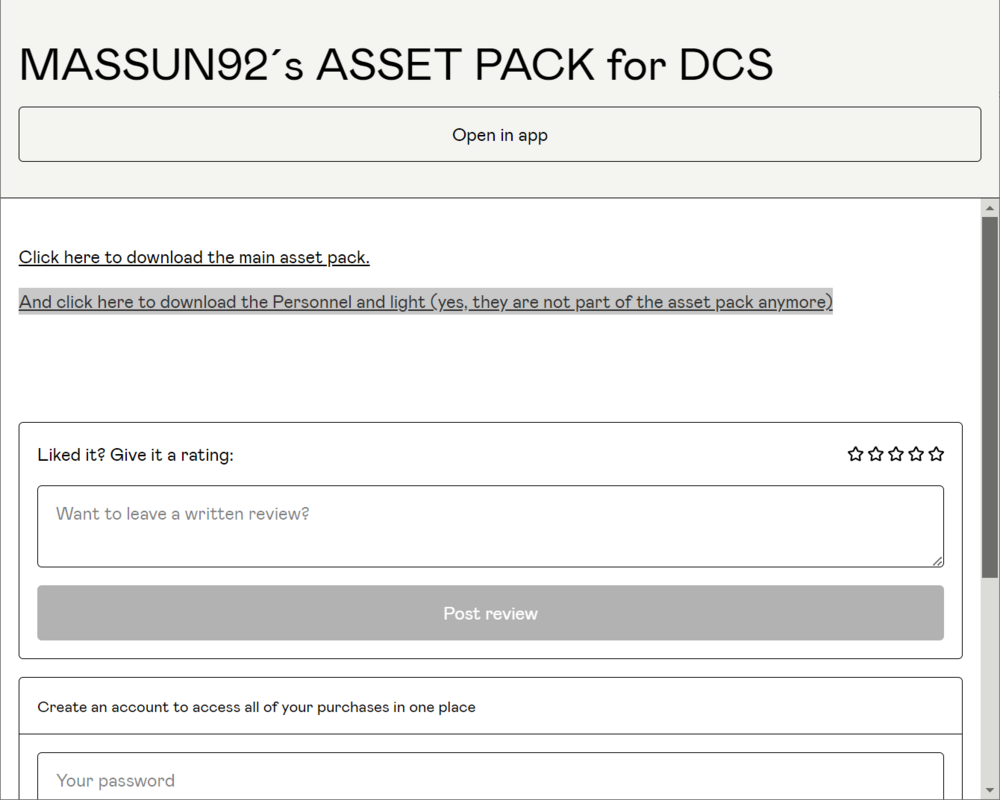Click the fourth rating star
This screenshot has height=800, width=1000.
point(916,454)
